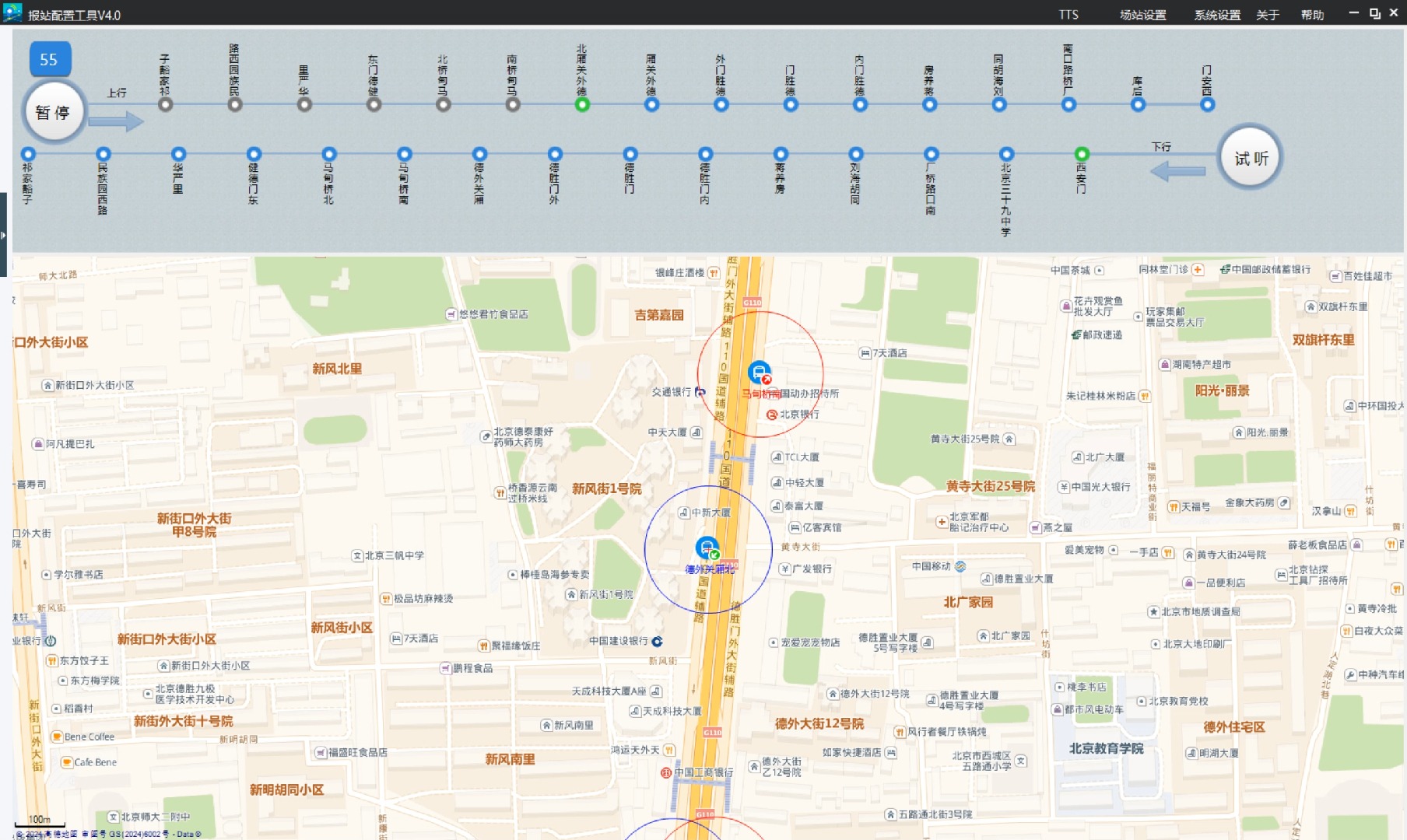Click the 新风北里 label on the map
The image size is (1407, 840).
coord(337,369)
